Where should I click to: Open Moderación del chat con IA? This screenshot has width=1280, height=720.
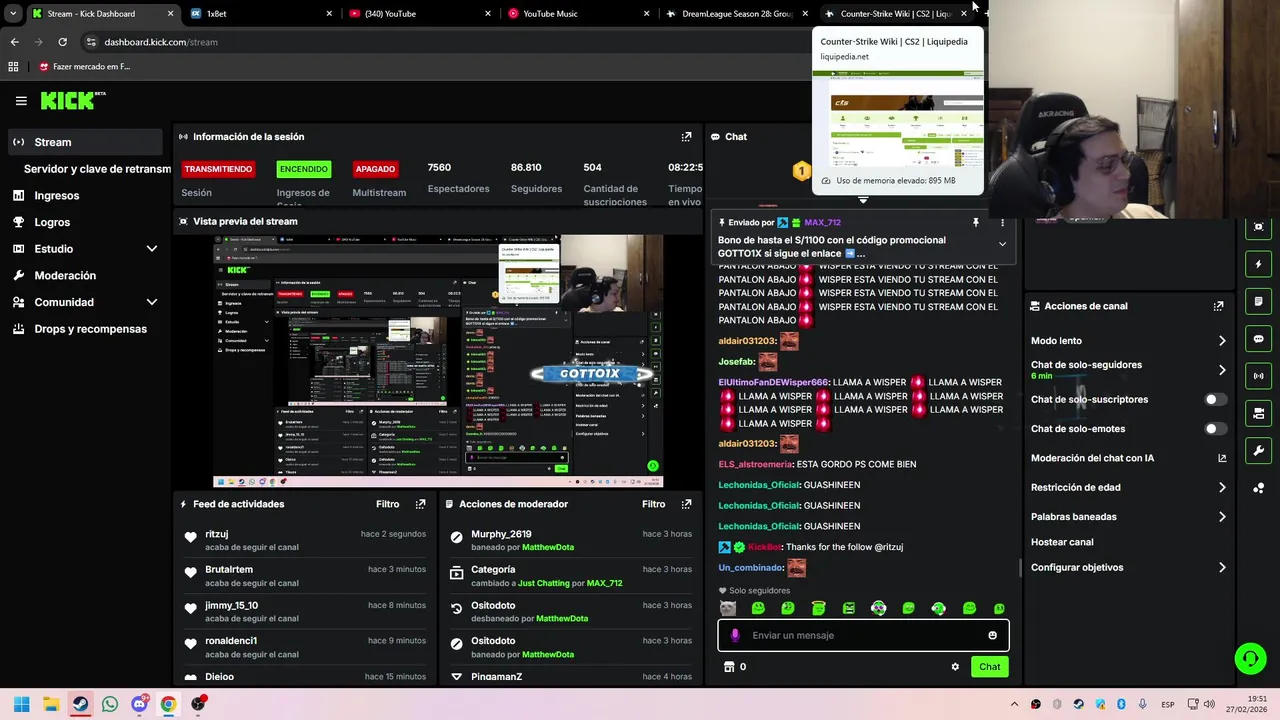pos(1128,458)
